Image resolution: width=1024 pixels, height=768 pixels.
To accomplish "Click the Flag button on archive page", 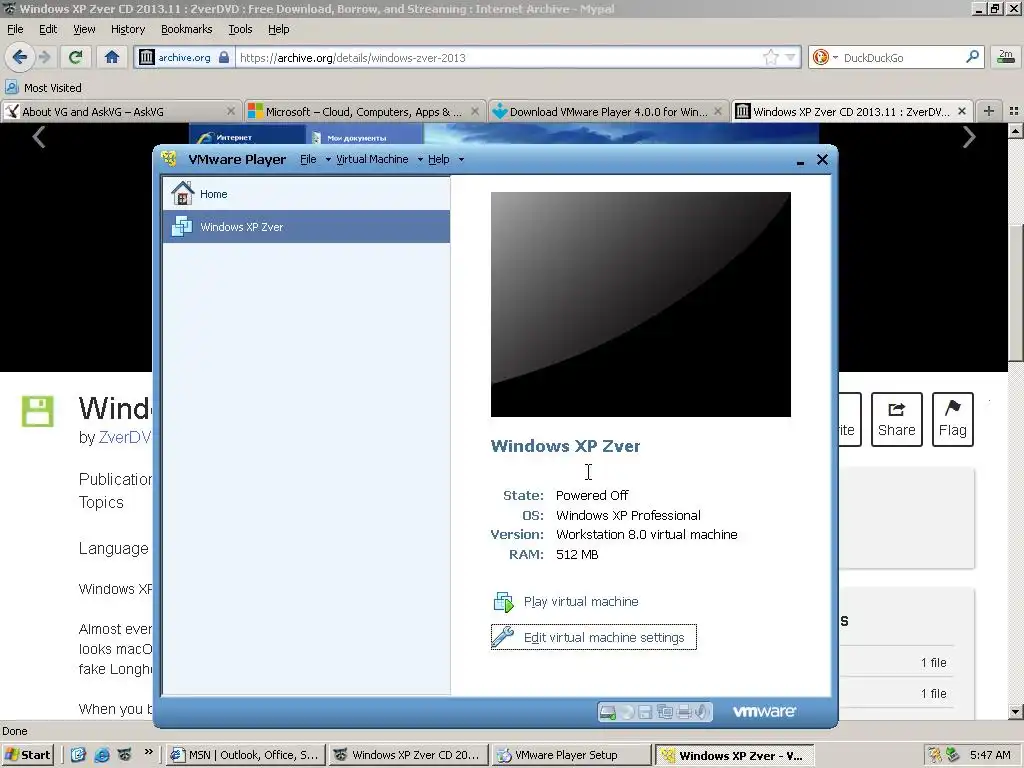I will pos(952,419).
